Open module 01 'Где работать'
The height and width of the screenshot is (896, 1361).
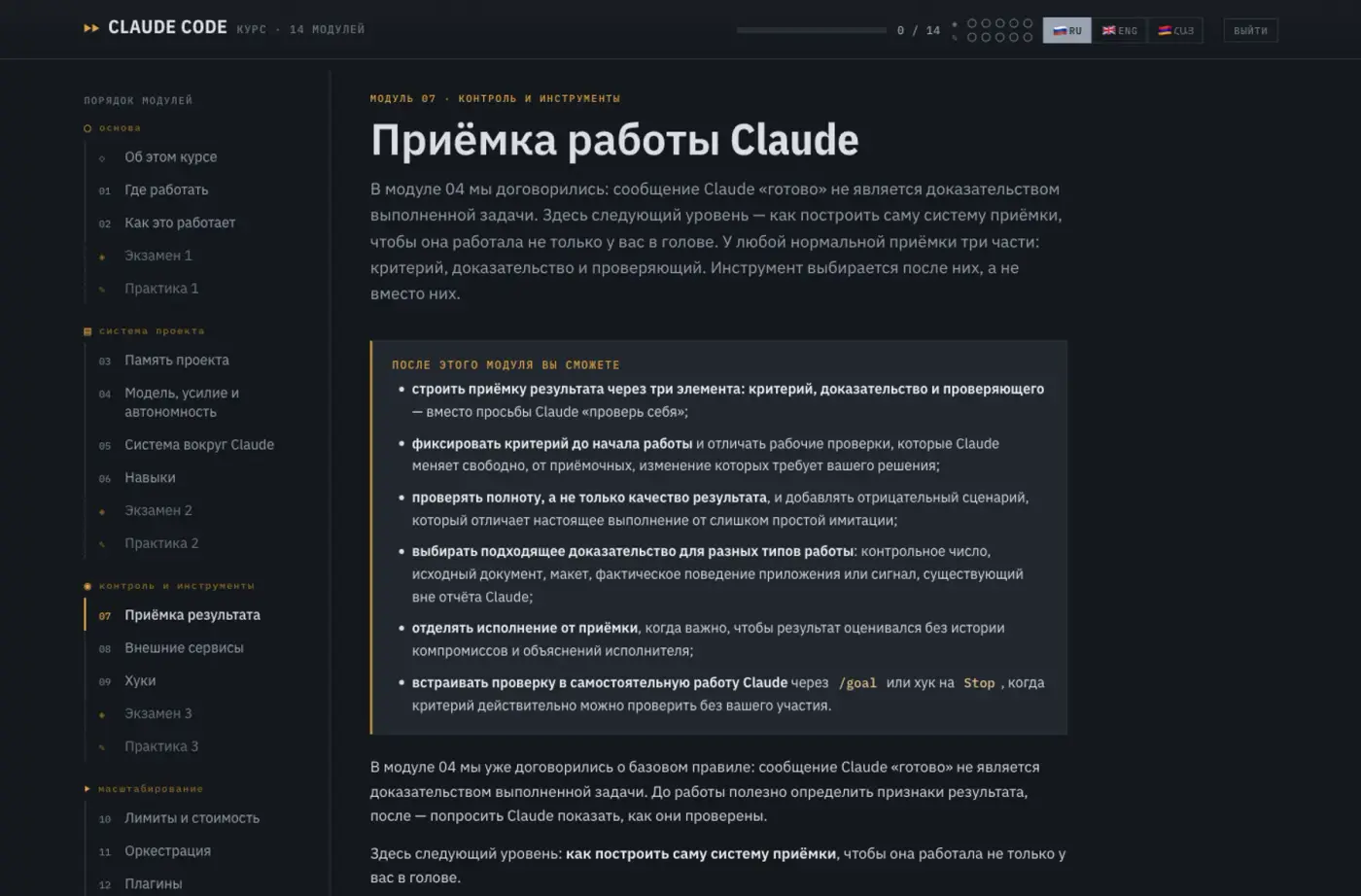tap(166, 190)
